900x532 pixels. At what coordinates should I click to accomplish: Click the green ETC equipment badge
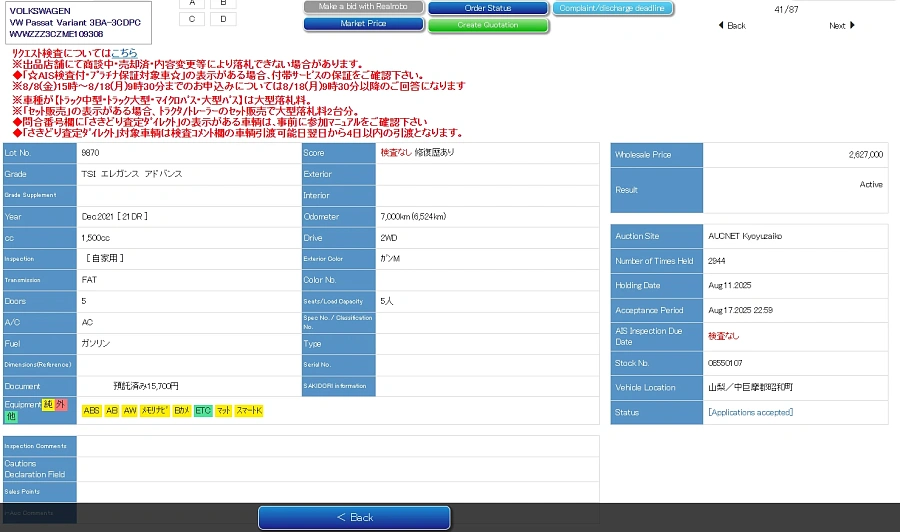[x=203, y=411]
